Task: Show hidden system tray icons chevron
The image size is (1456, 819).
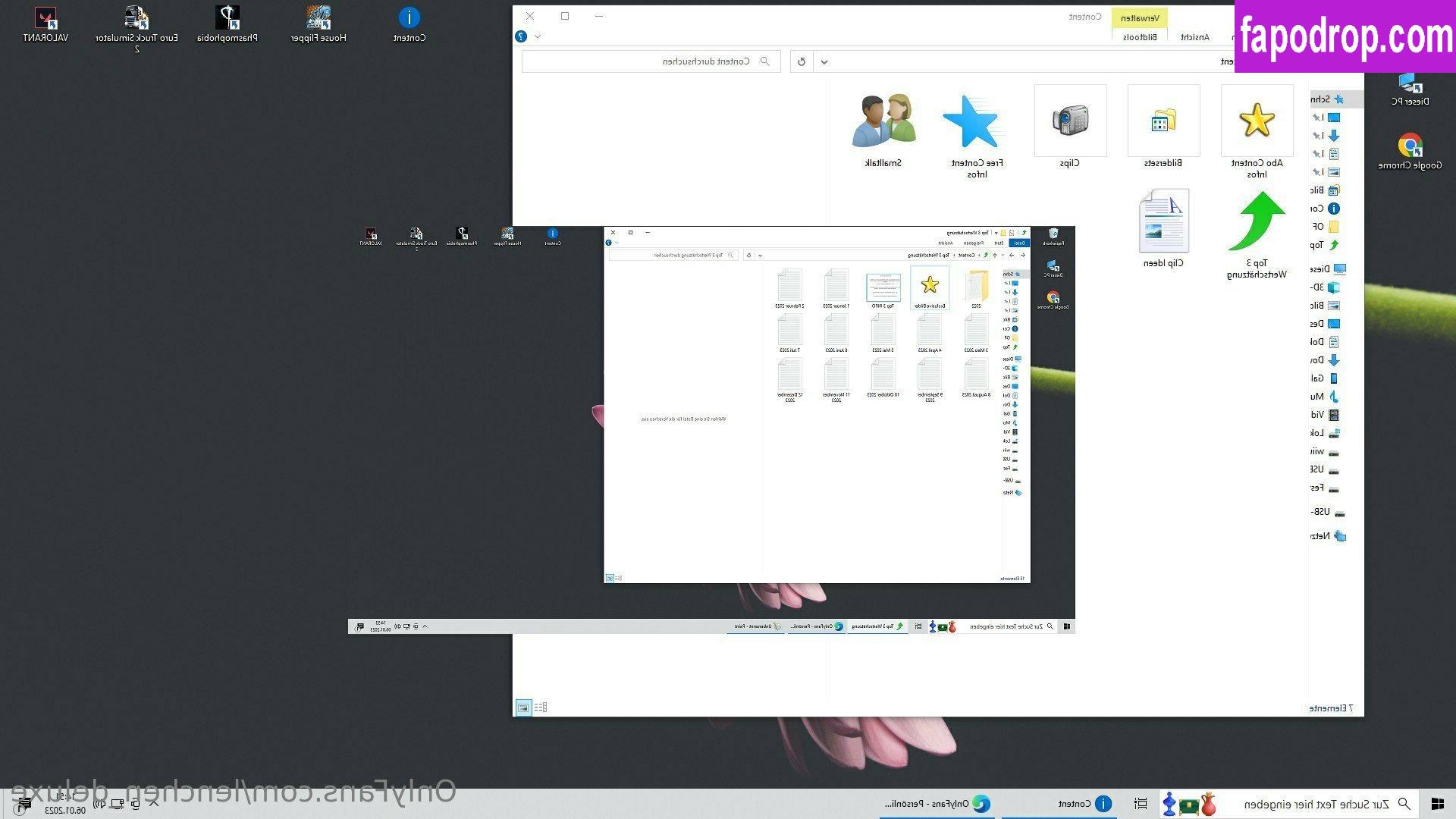Action: click(x=154, y=804)
